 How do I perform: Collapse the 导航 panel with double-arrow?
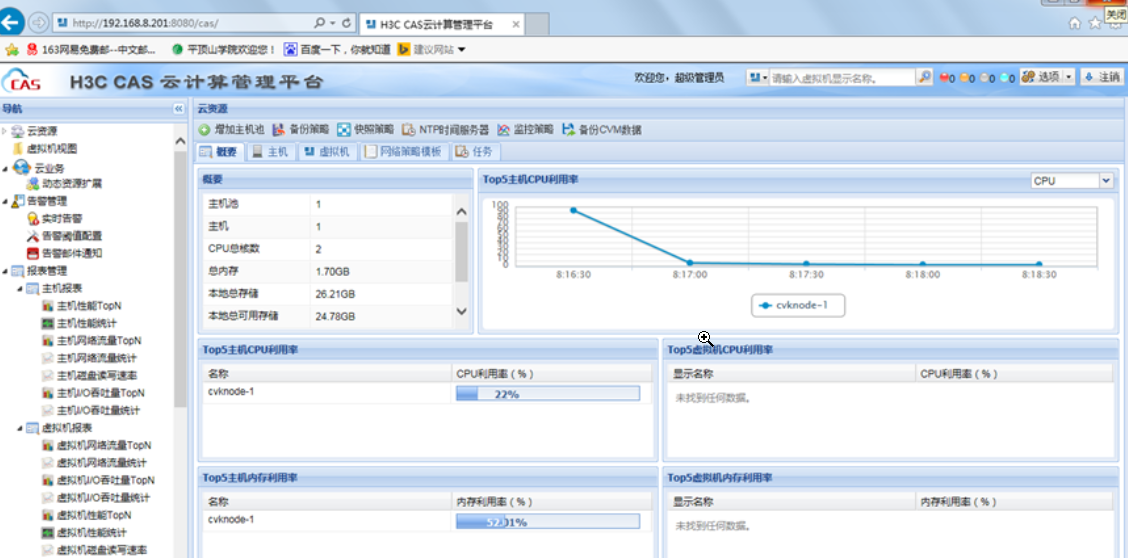pos(179,109)
